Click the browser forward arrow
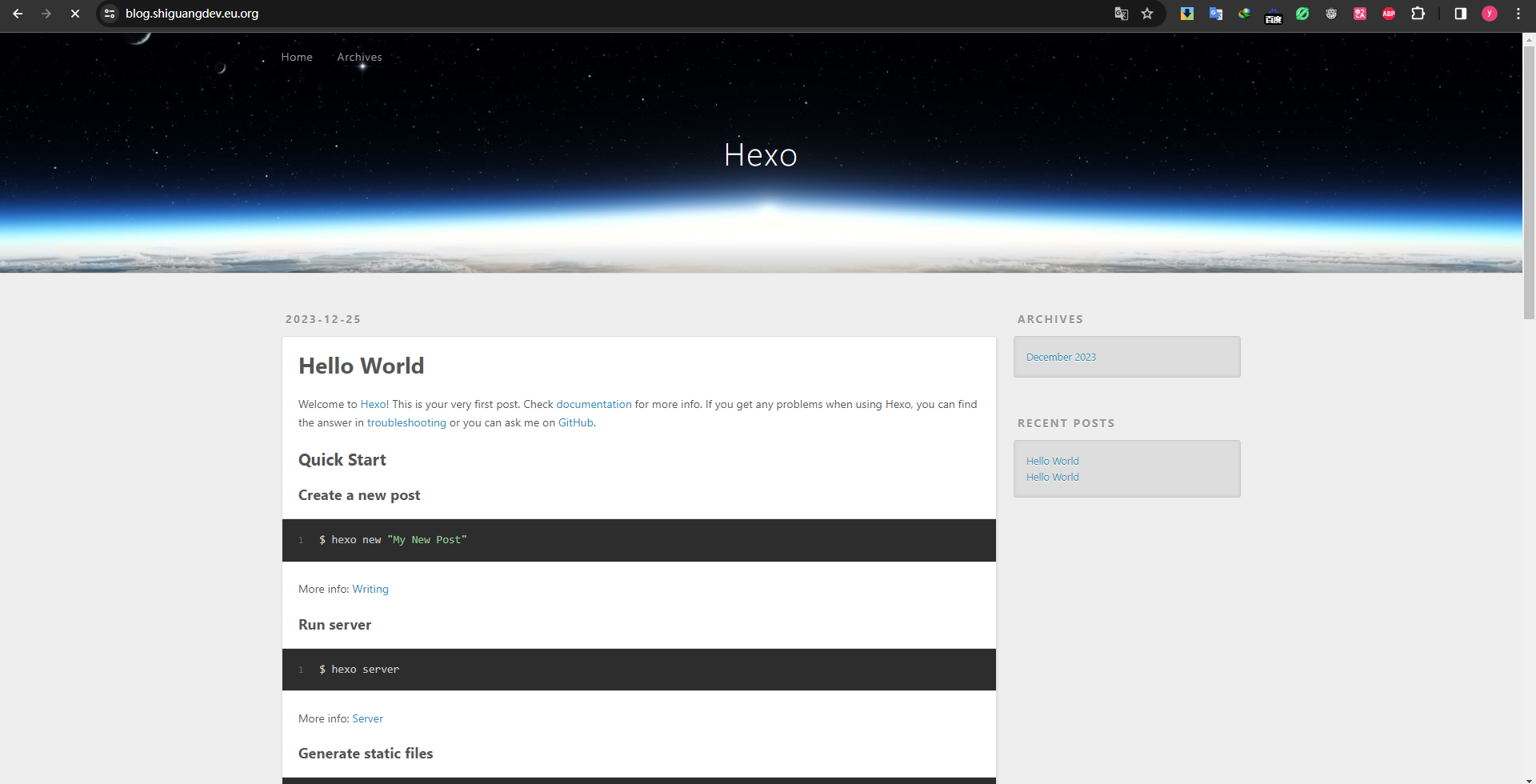1536x784 pixels. pyautogui.click(x=46, y=14)
